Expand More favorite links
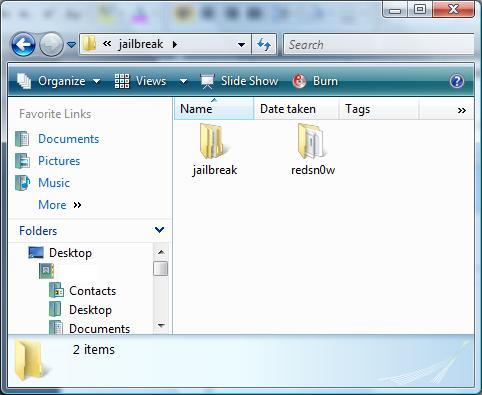The image size is (482, 395). [x=60, y=205]
